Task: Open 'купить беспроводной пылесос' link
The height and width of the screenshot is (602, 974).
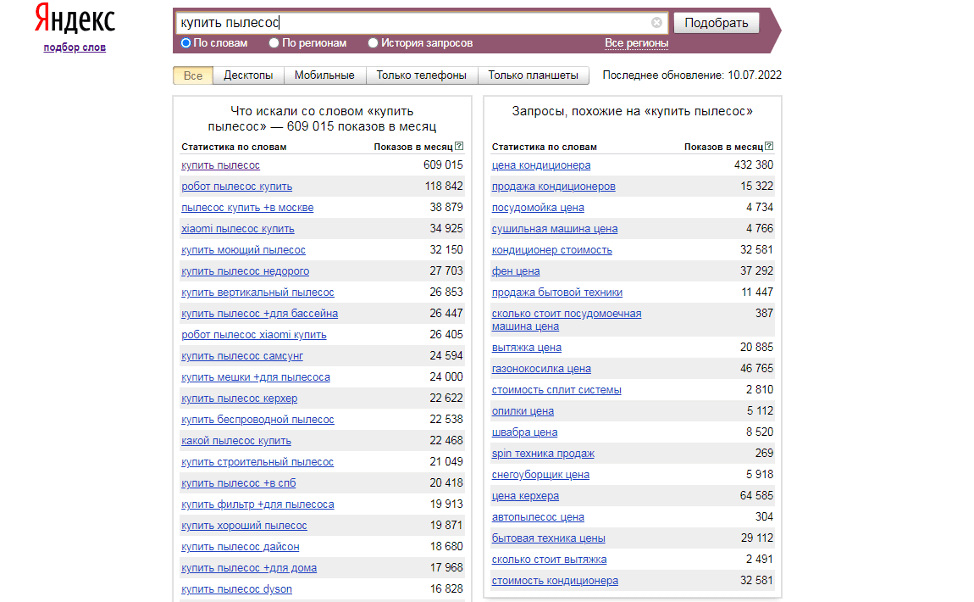Action: click(258, 419)
